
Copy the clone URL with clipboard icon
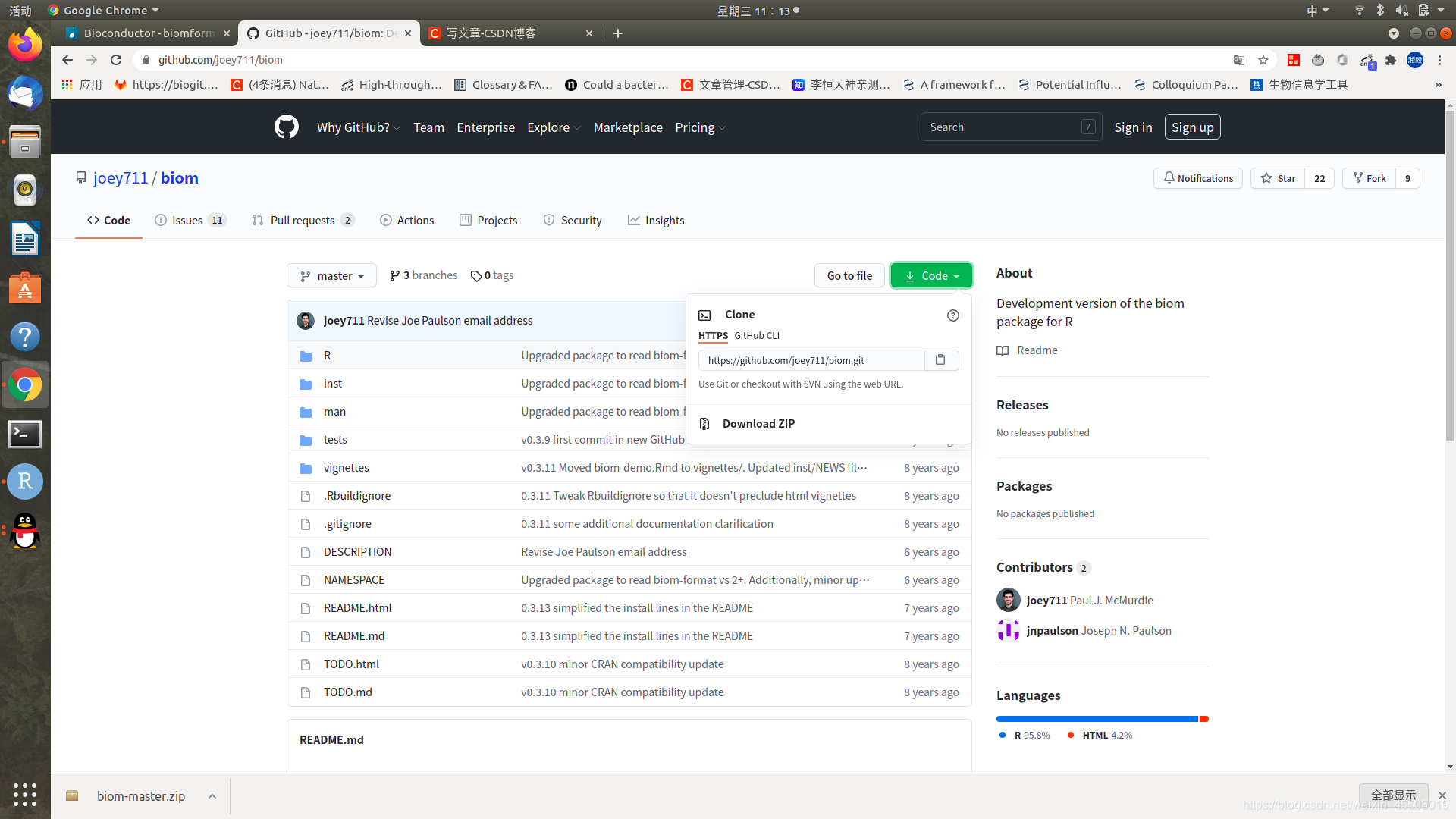tap(940, 360)
